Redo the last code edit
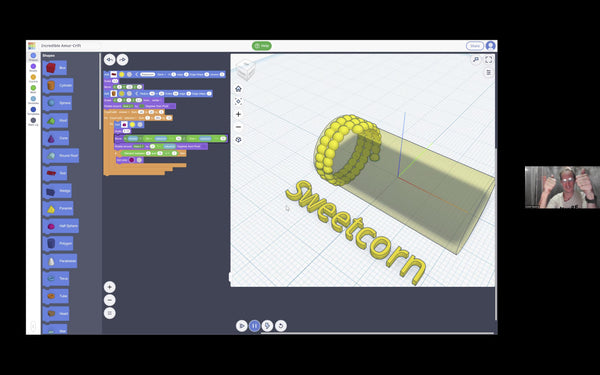600x375 pixels. click(x=122, y=60)
